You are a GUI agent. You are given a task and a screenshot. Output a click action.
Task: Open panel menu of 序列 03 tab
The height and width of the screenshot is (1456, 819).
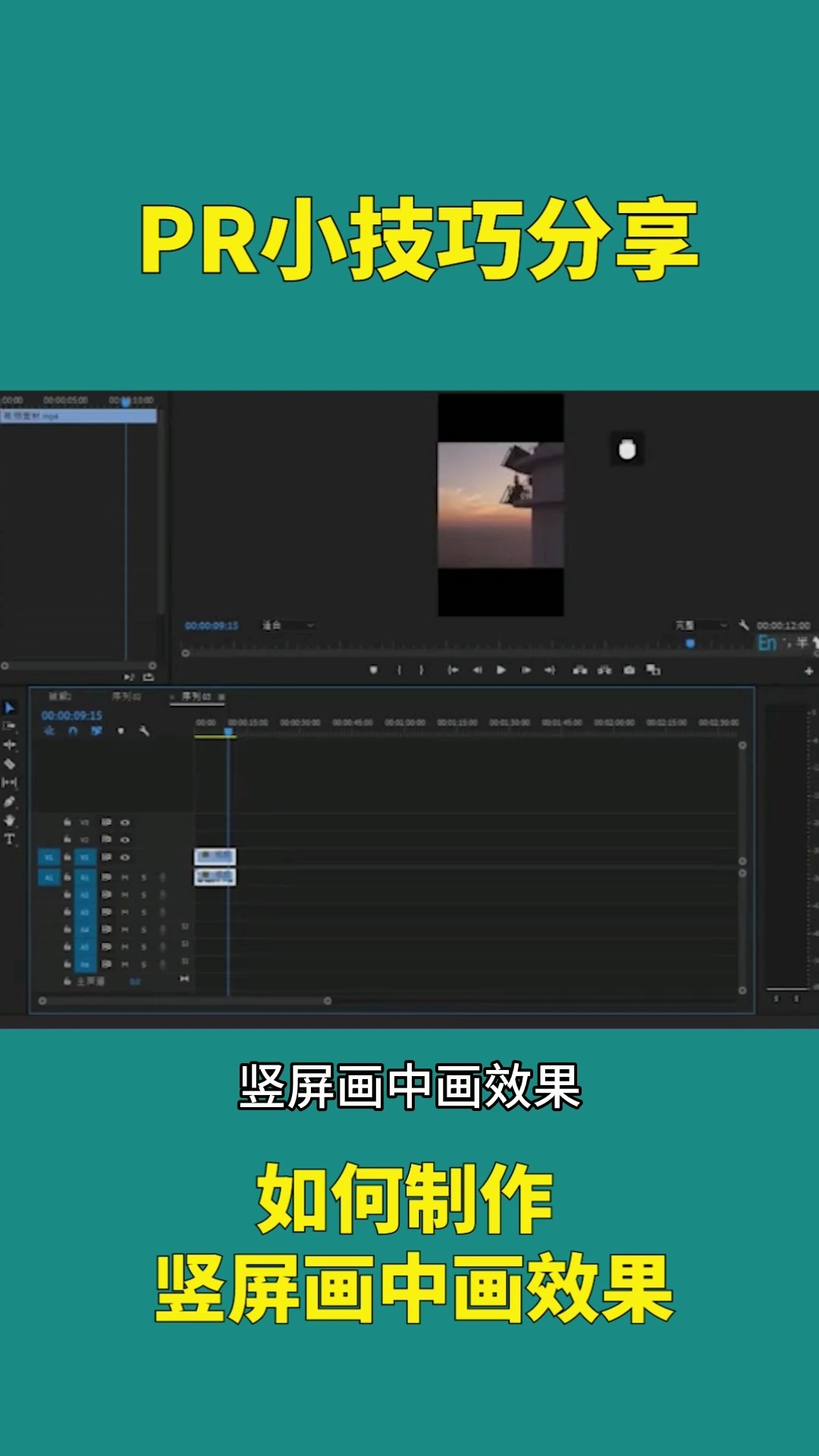(221, 697)
